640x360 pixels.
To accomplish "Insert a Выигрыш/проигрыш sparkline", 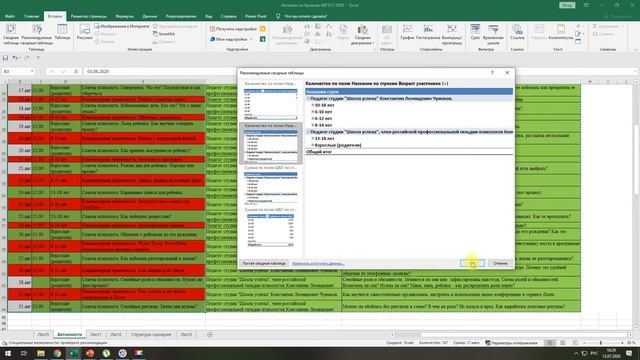I will click(452, 34).
